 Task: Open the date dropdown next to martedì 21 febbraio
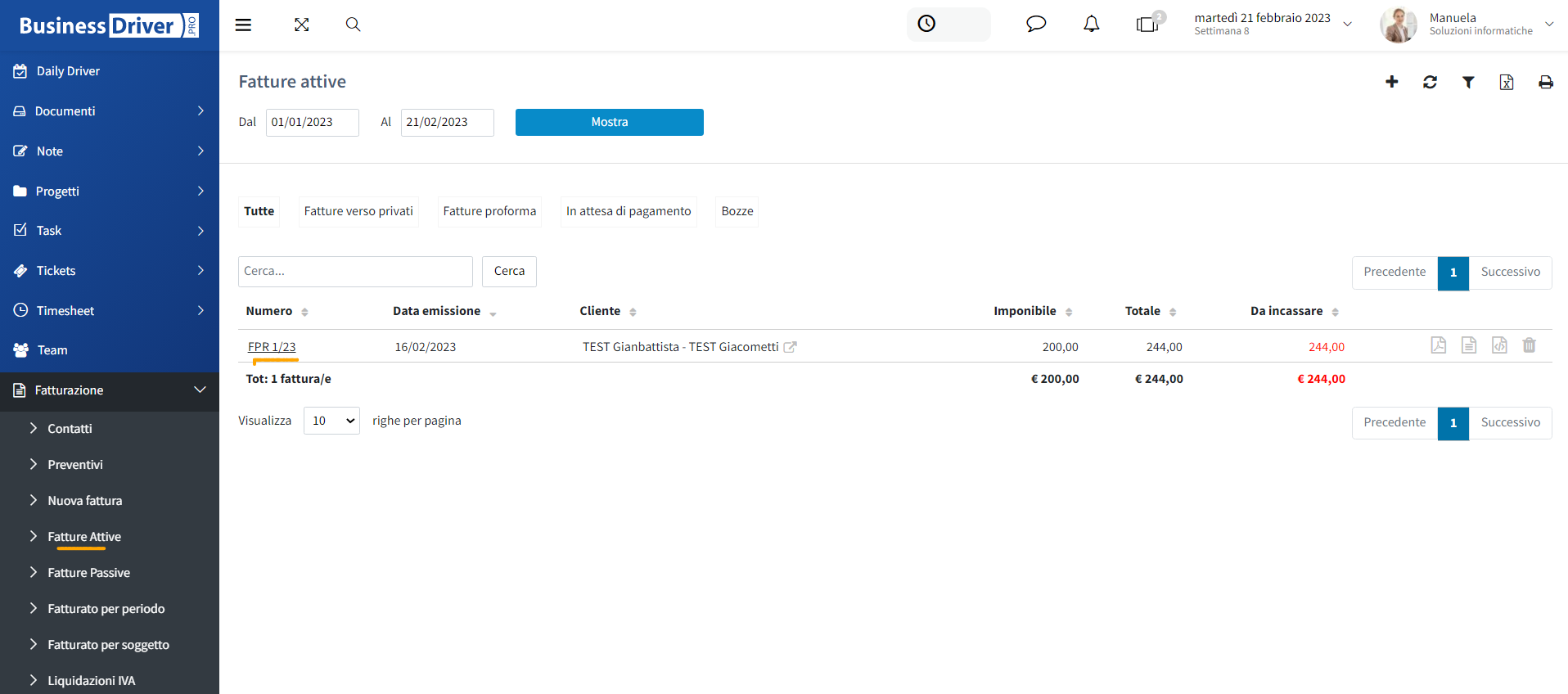pyautogui.click(x=1347, y=25)
